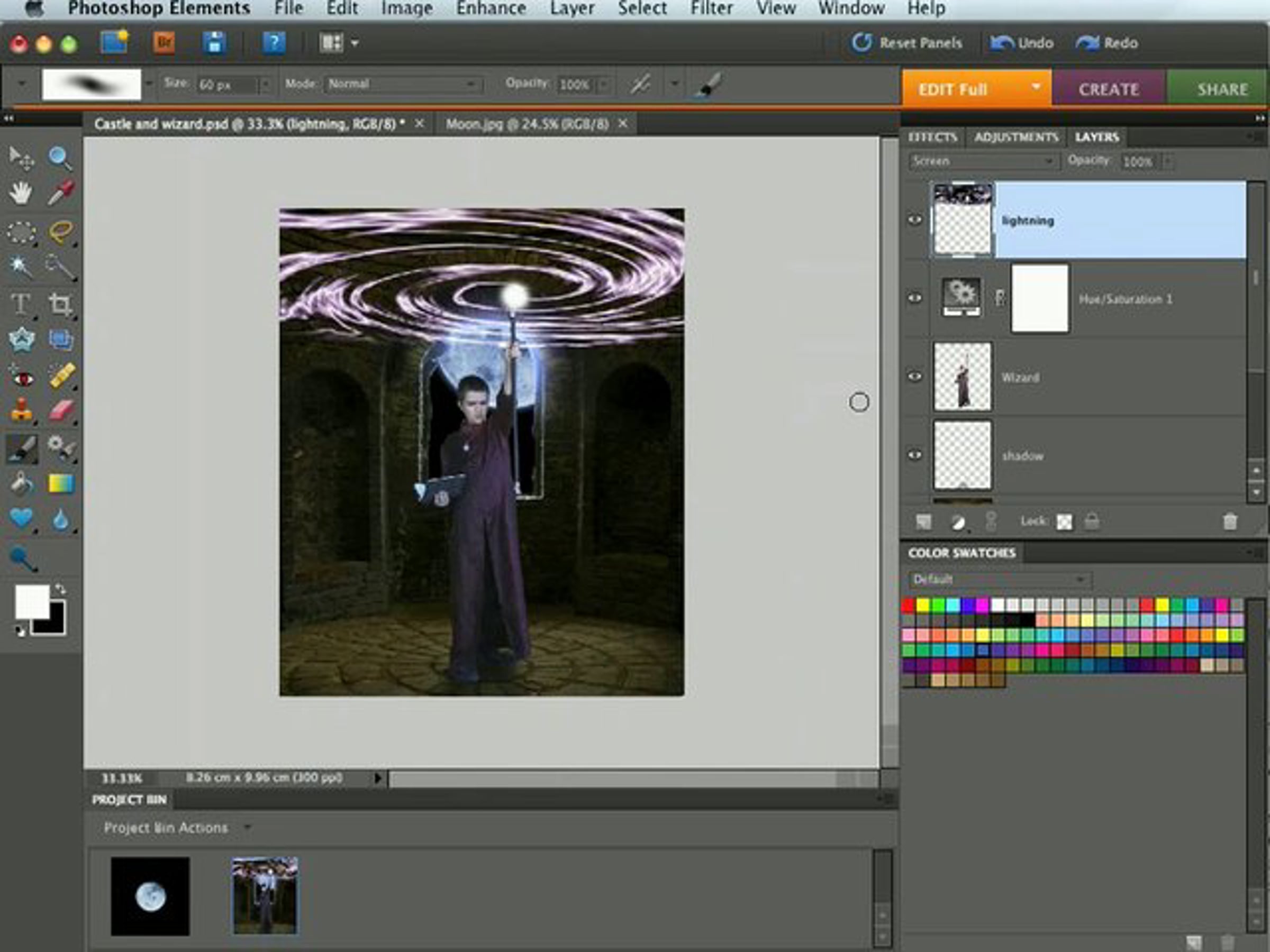Screen dimensions: 1270x952
Task: Select the Horizontal Type tool
Action: (x=21, y=304)
